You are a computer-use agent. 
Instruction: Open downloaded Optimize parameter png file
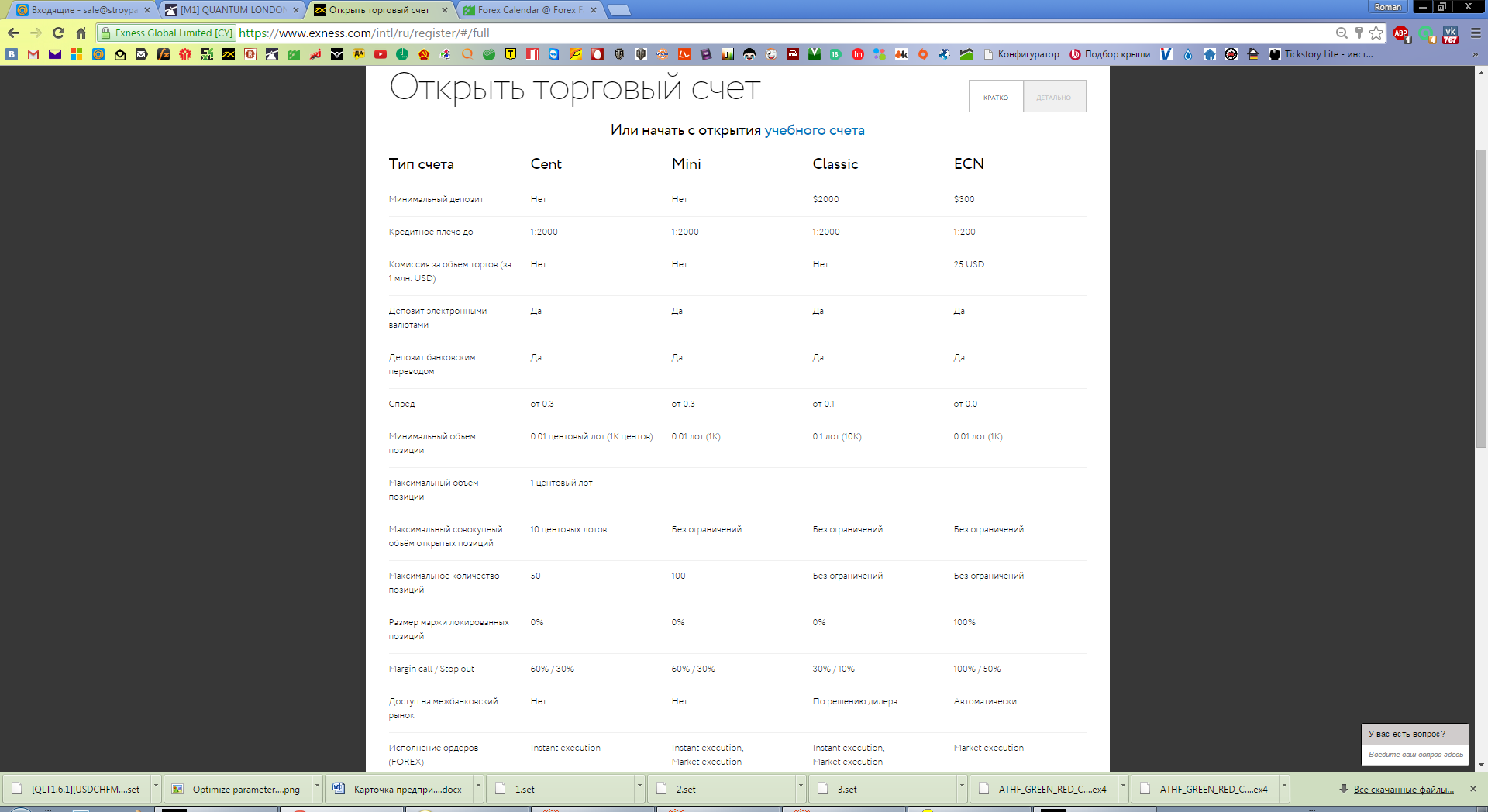239,789
